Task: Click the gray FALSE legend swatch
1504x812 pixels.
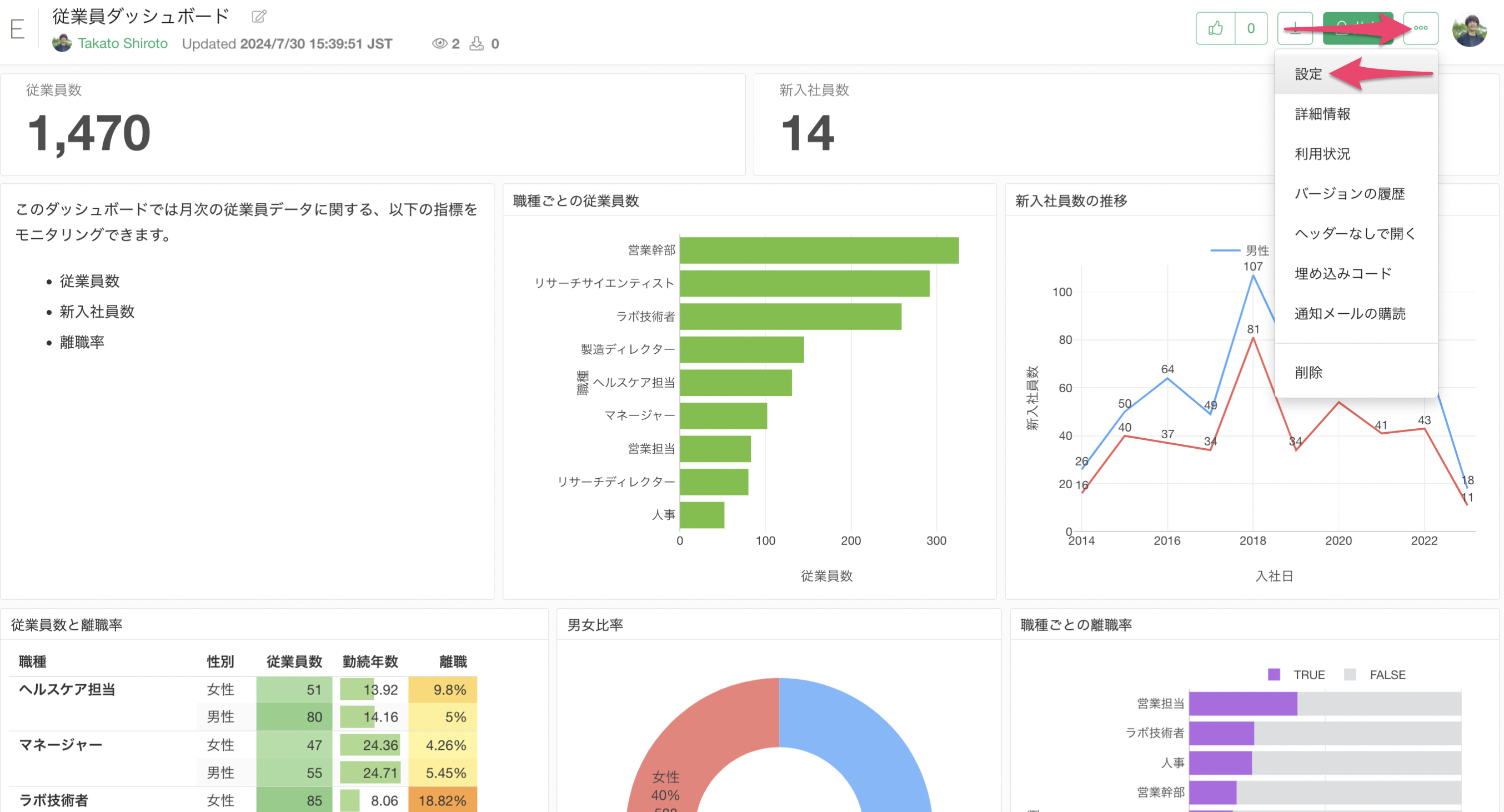Action: click(1349, 675)
